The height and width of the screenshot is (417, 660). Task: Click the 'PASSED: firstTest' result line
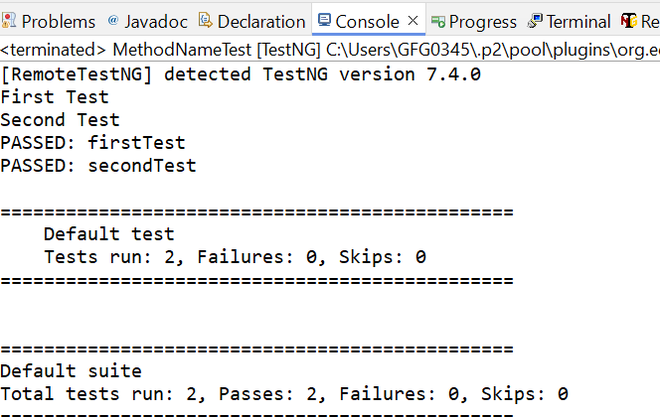tap(93, 143)
